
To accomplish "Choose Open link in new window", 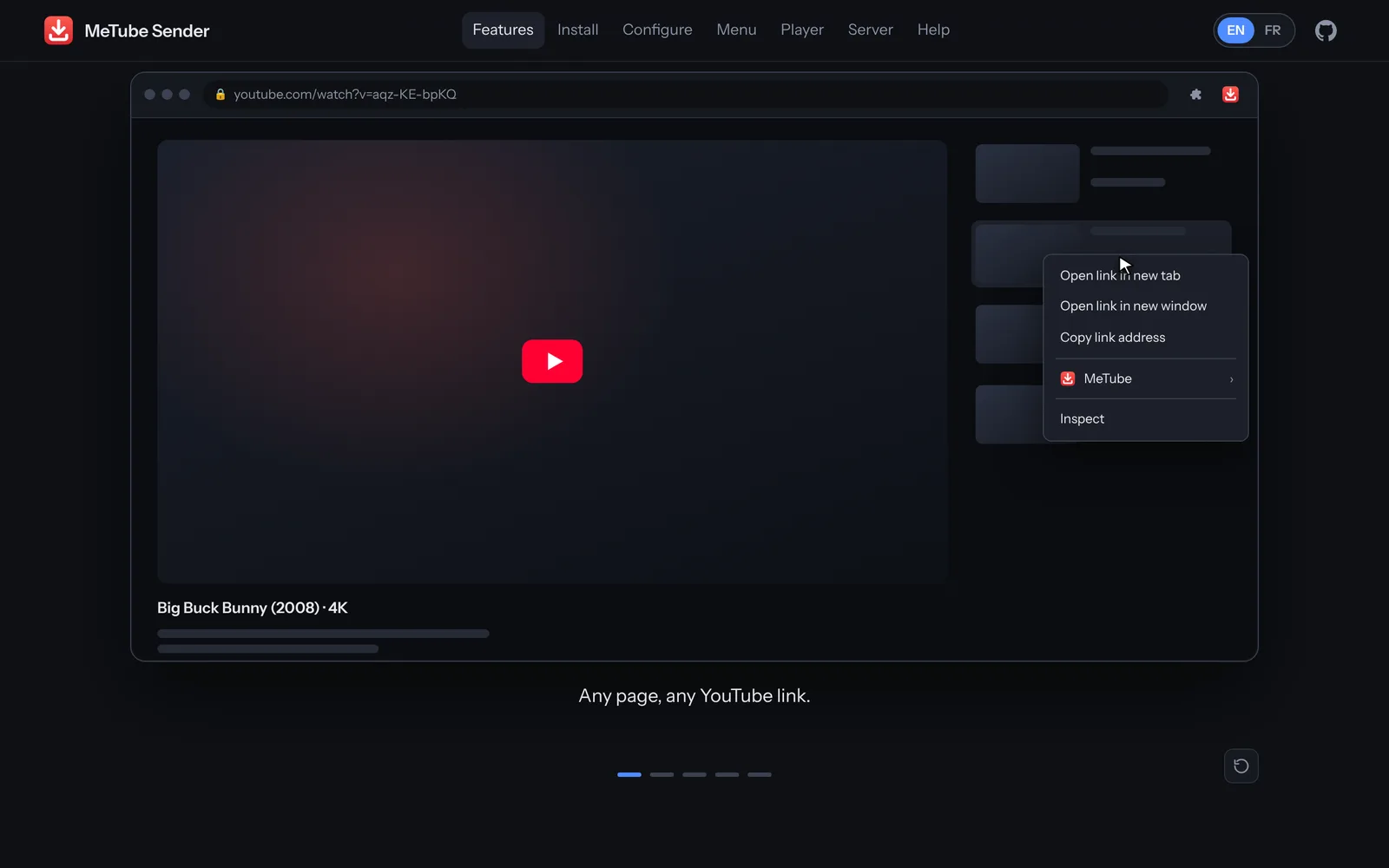I will click(x=1145, y=306).
